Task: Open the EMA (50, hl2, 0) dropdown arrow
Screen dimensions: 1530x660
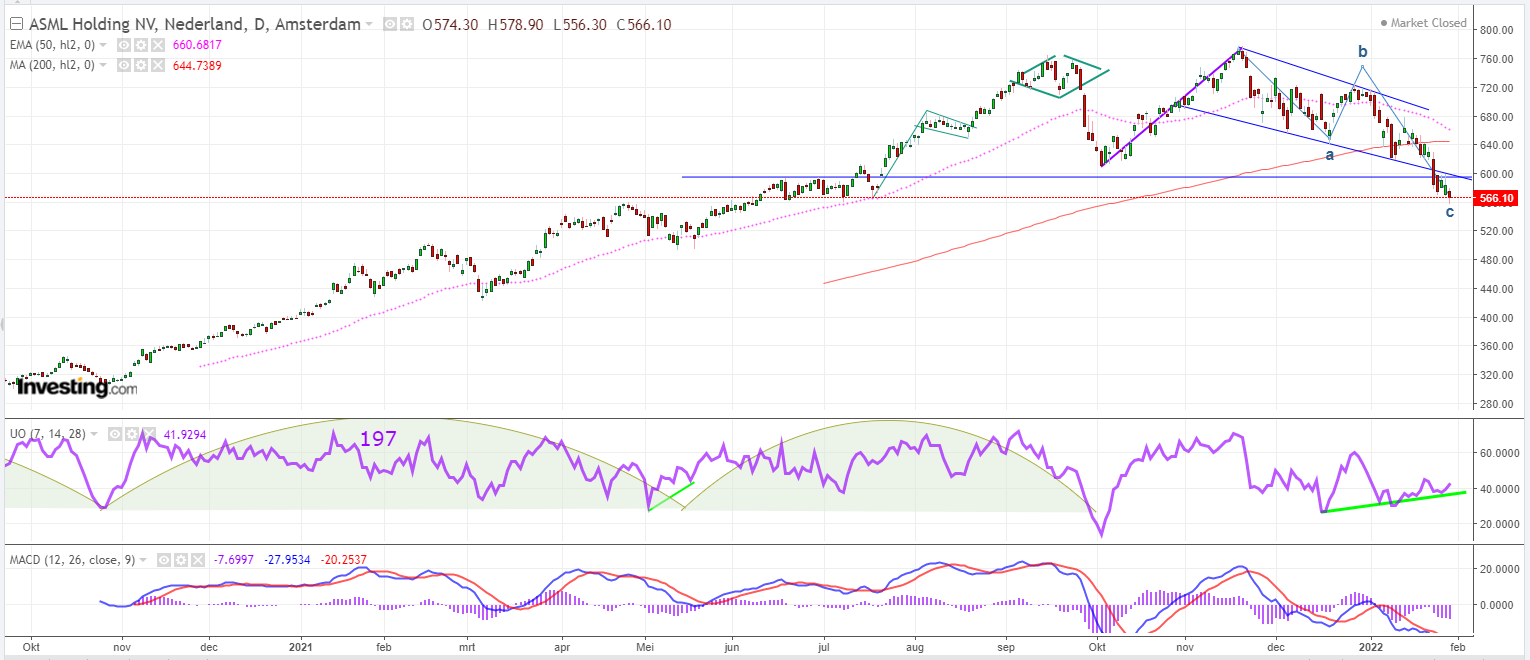Action: pos(103,45)
